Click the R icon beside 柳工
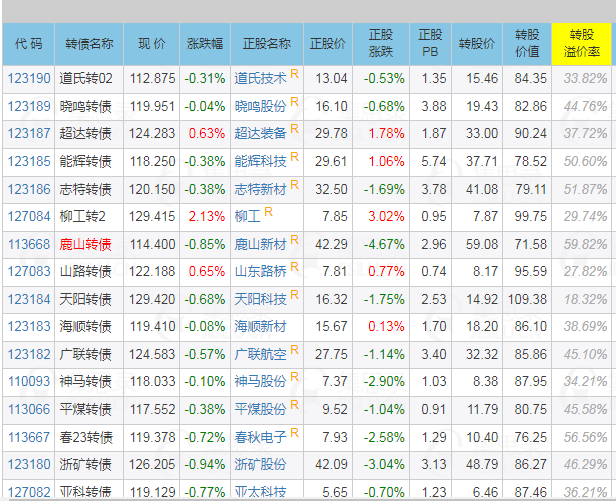 [x=268, y=212]
